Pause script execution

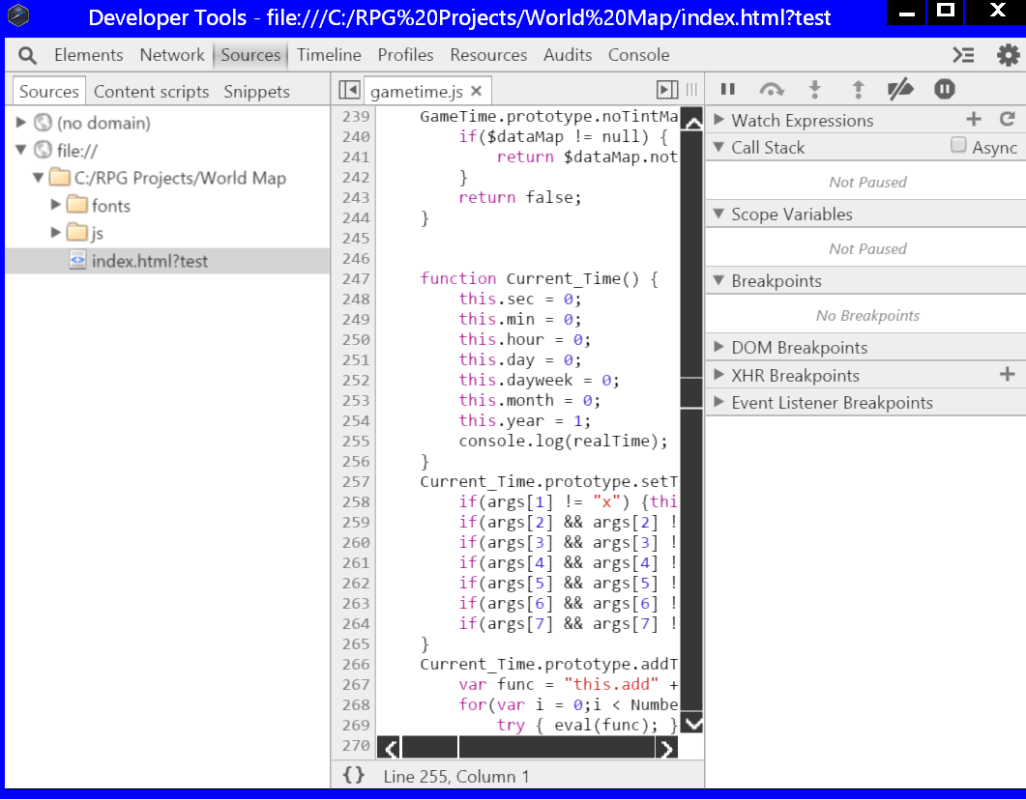tap(728, 89)
